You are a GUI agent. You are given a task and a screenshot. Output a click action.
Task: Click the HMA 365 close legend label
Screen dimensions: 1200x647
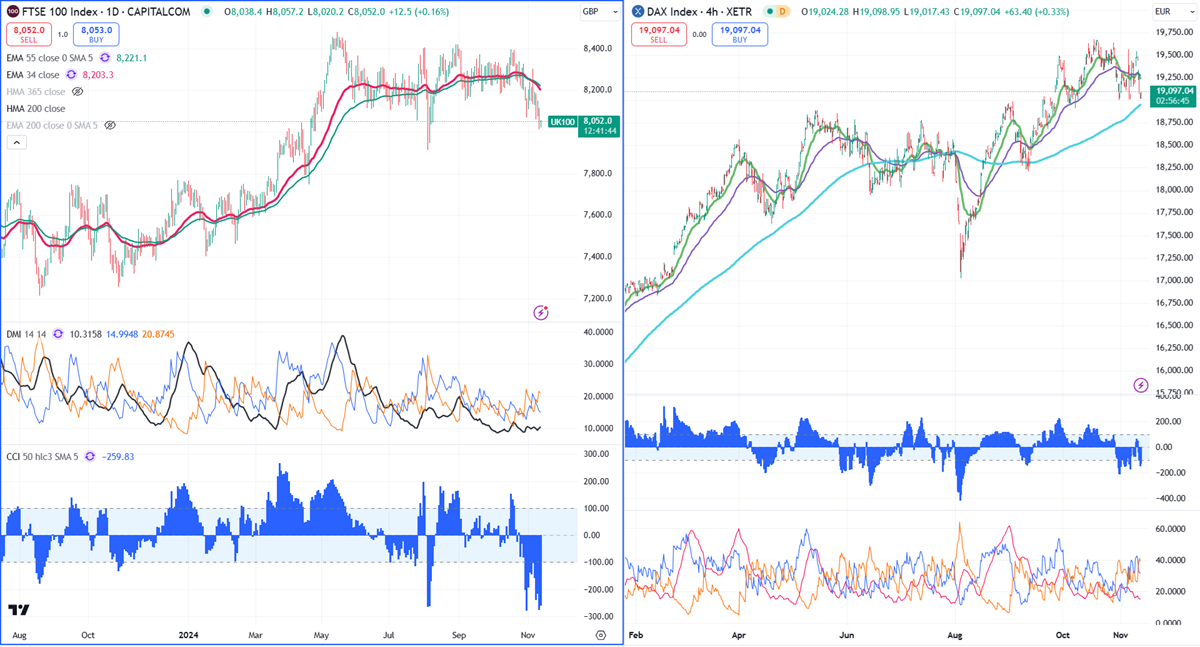point(36,91)
